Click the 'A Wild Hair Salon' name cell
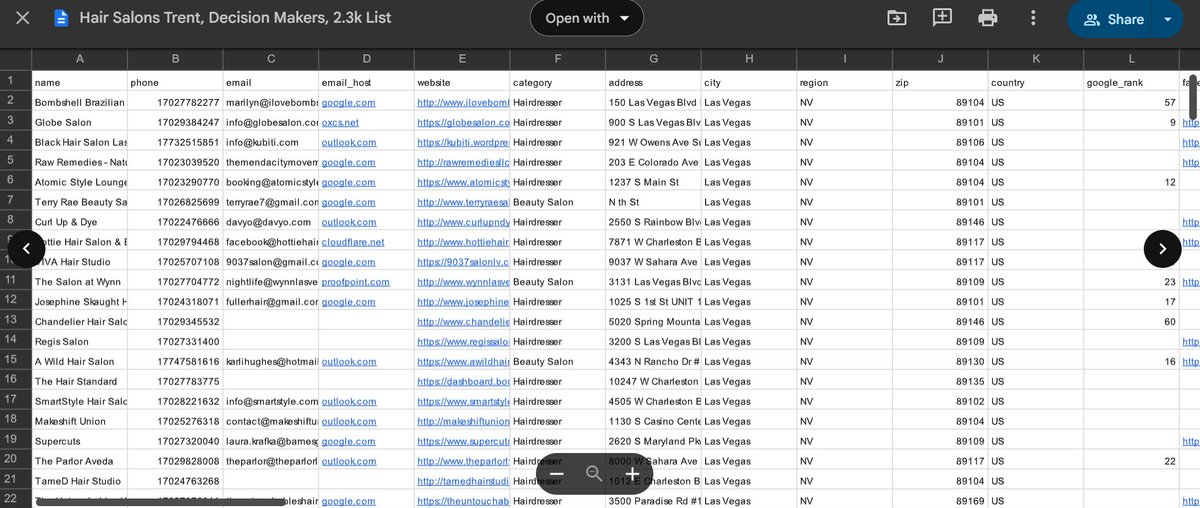The height and width of the screenshot is (508, 1200). click(79, 361)
